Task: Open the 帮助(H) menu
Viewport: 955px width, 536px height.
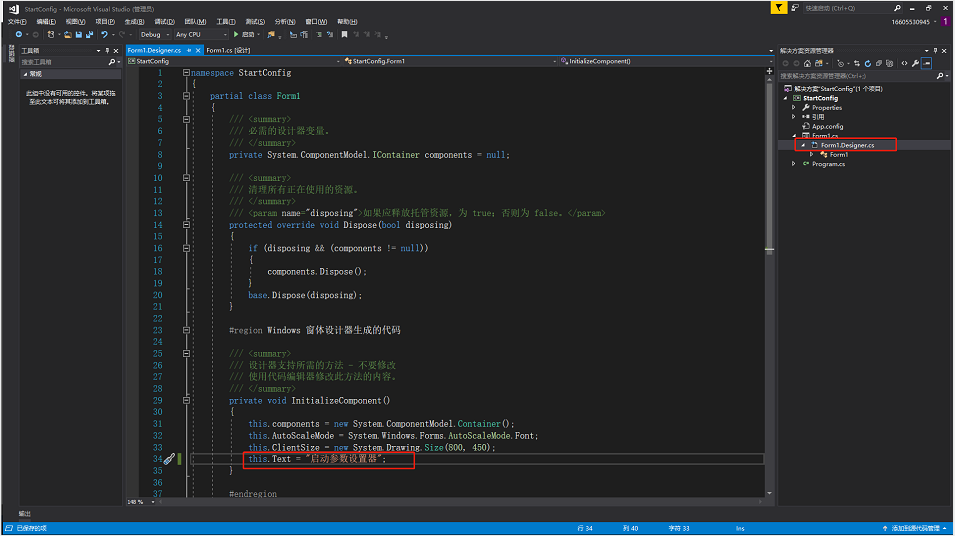Action: tap(347, 21)
